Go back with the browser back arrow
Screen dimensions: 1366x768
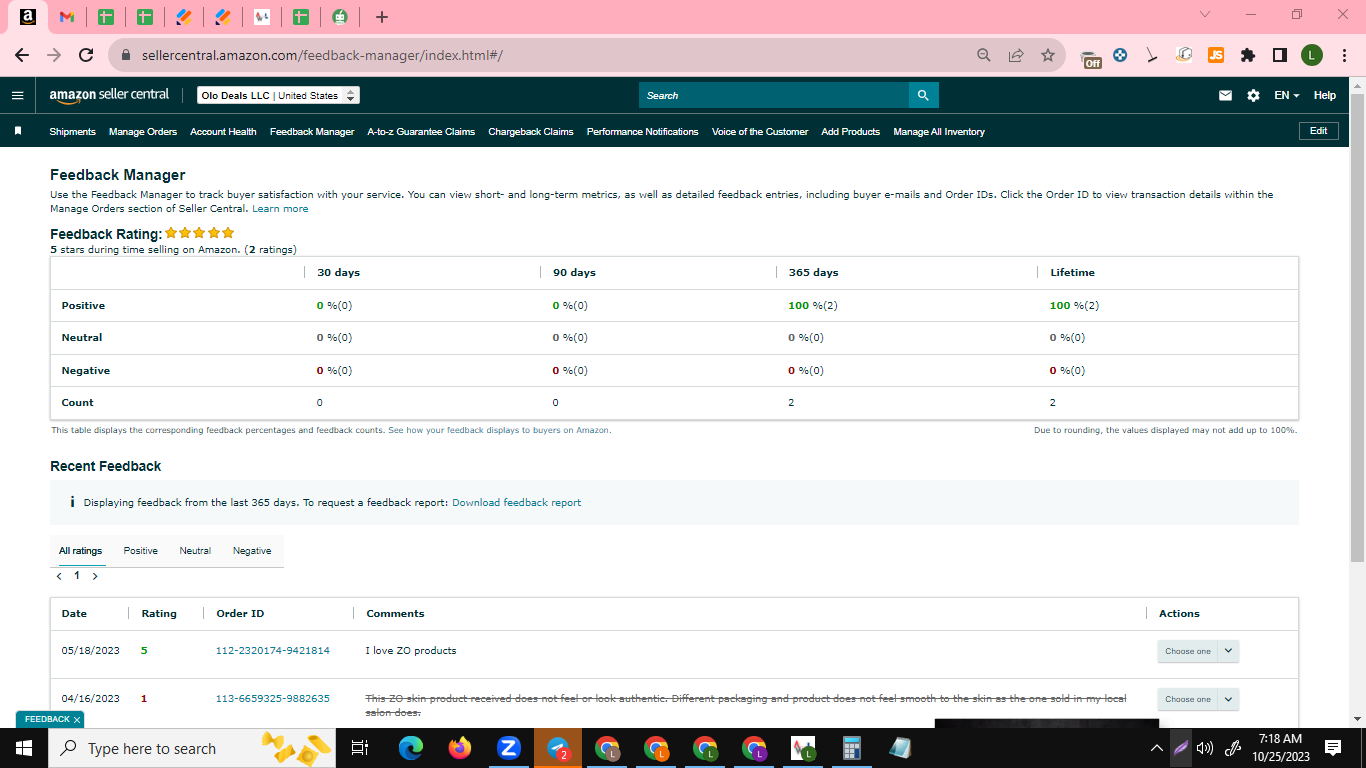[22, 55]
